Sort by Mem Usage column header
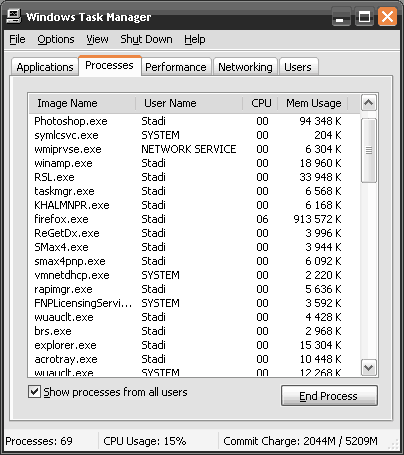The image size is (404, 455). [313, 103]
